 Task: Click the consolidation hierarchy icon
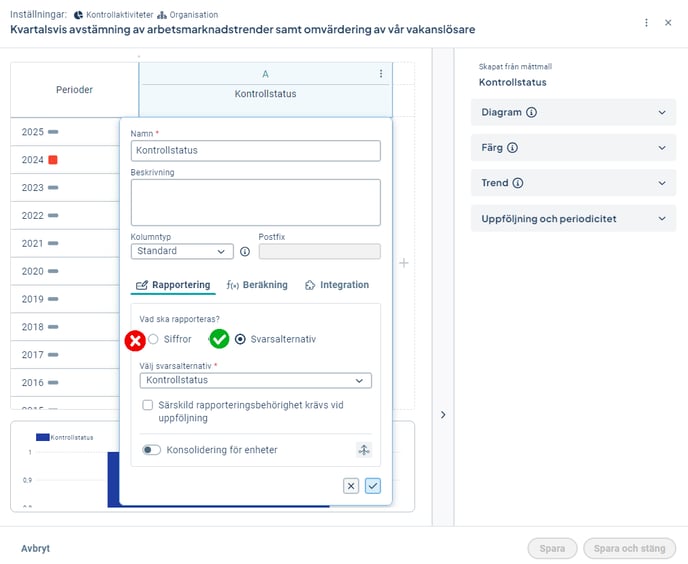click(364, 450)
